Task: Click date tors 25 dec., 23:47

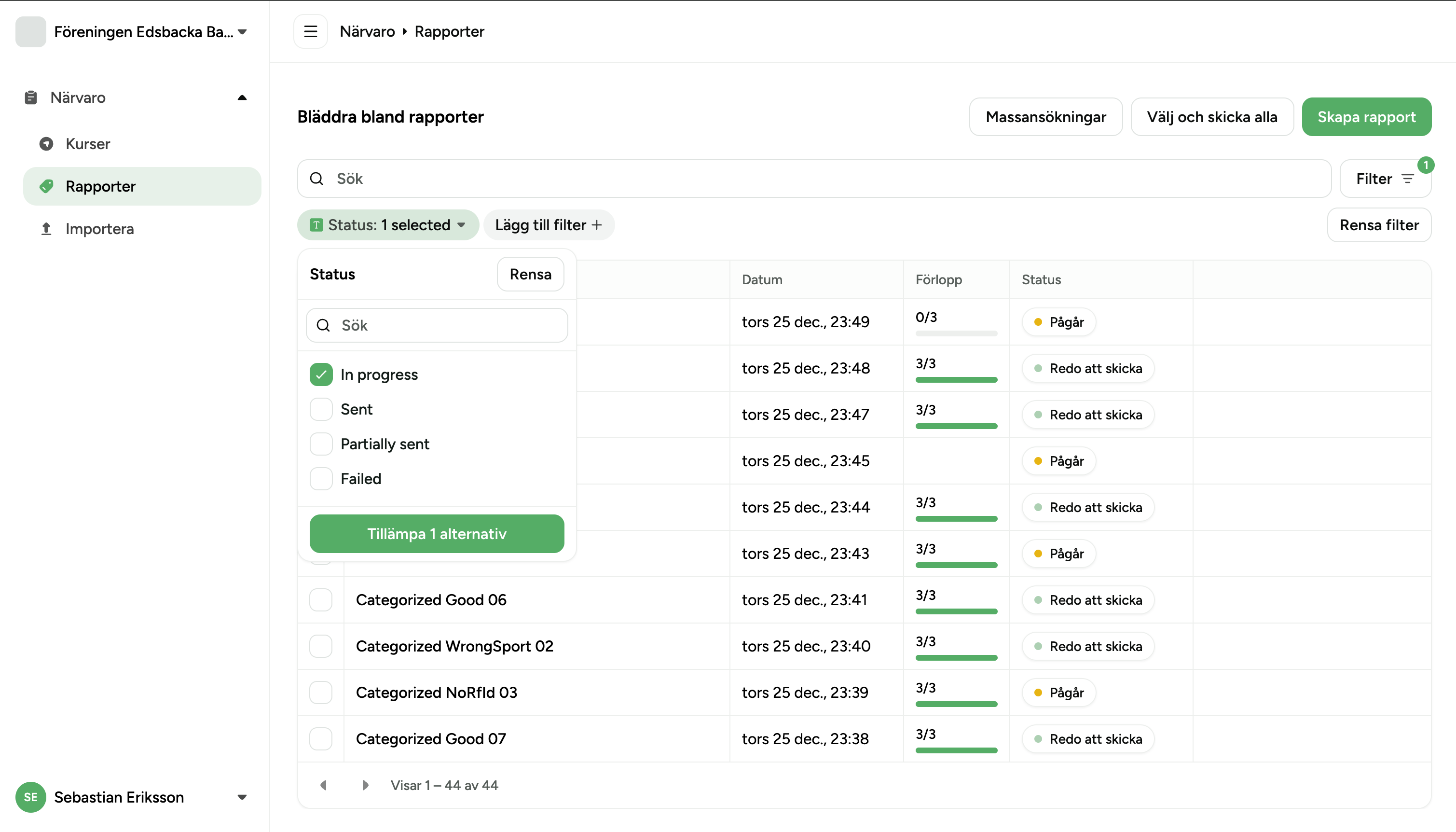Action: tap(805, 415)
